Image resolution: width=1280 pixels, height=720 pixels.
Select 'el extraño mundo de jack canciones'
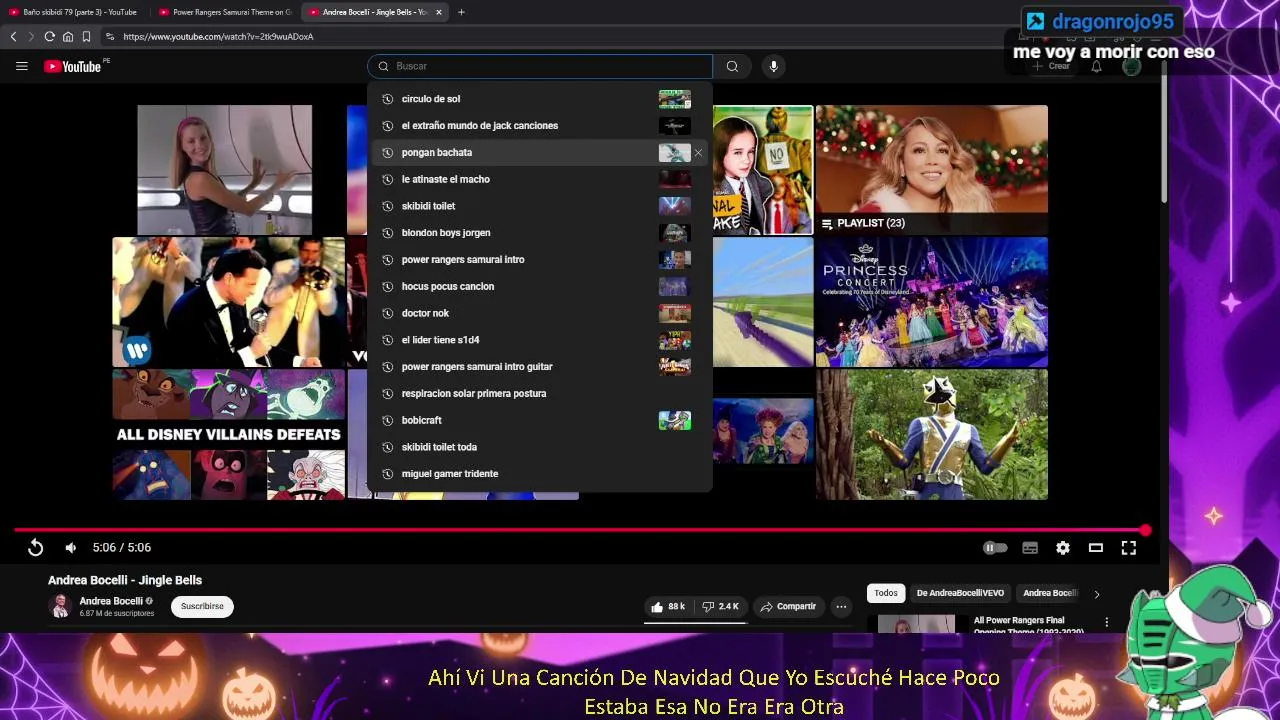pyautogui.click(x=539, y=126)
